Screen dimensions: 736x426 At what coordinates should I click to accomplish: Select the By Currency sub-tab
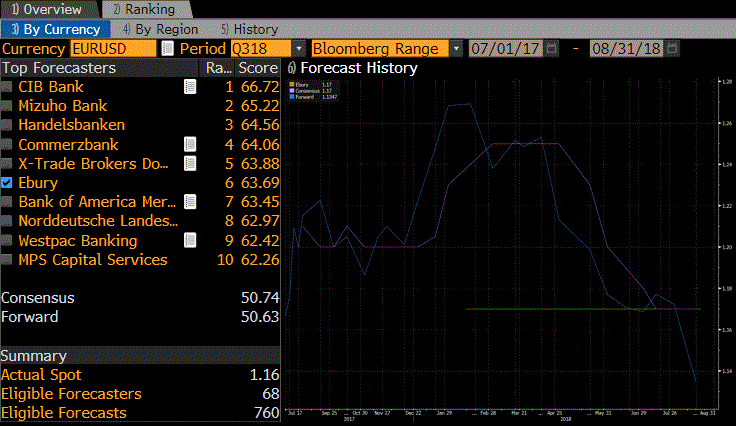click(x=55, y=29)
